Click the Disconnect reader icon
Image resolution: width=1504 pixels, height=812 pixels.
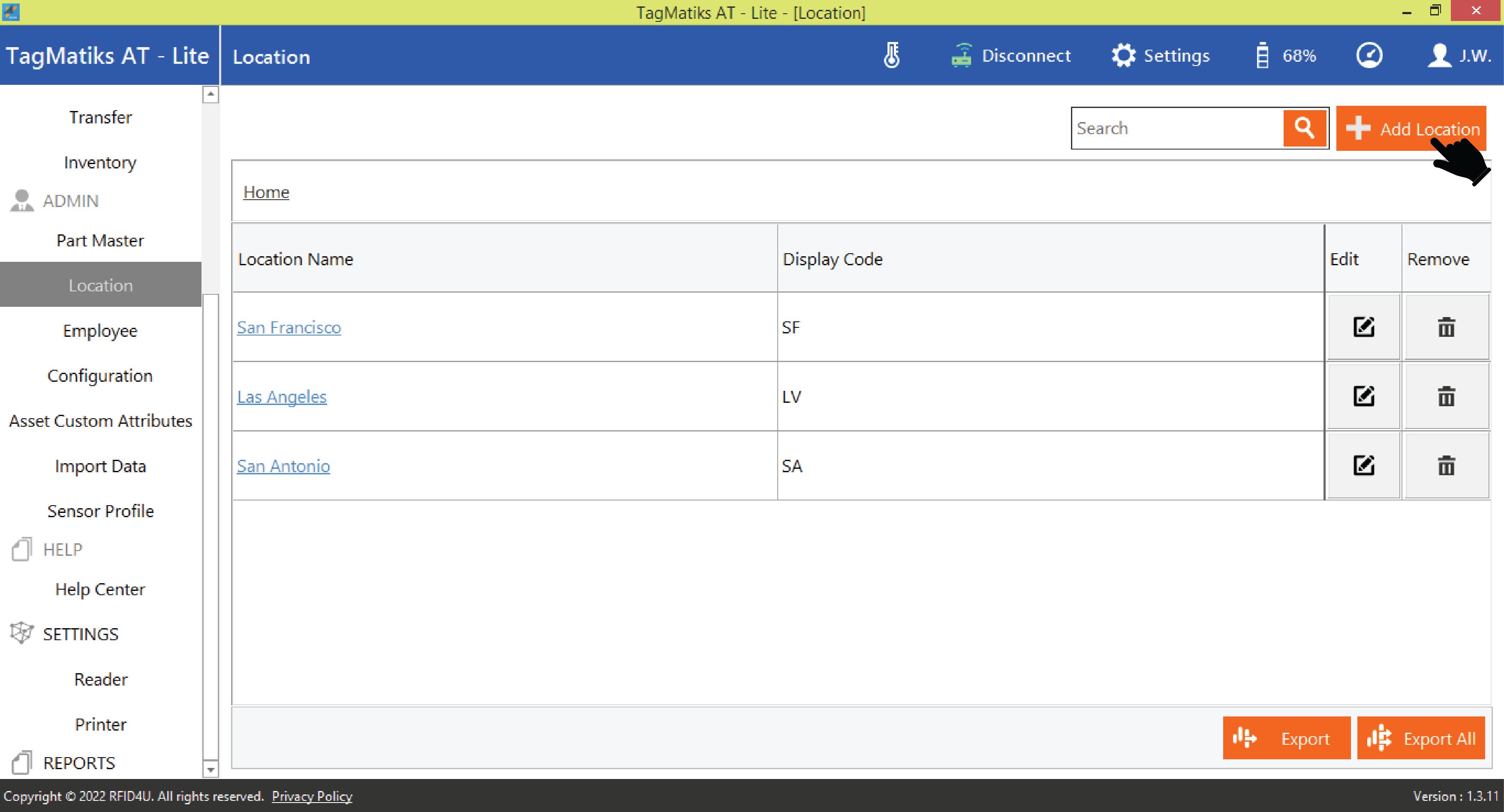(x=962, y=56)
